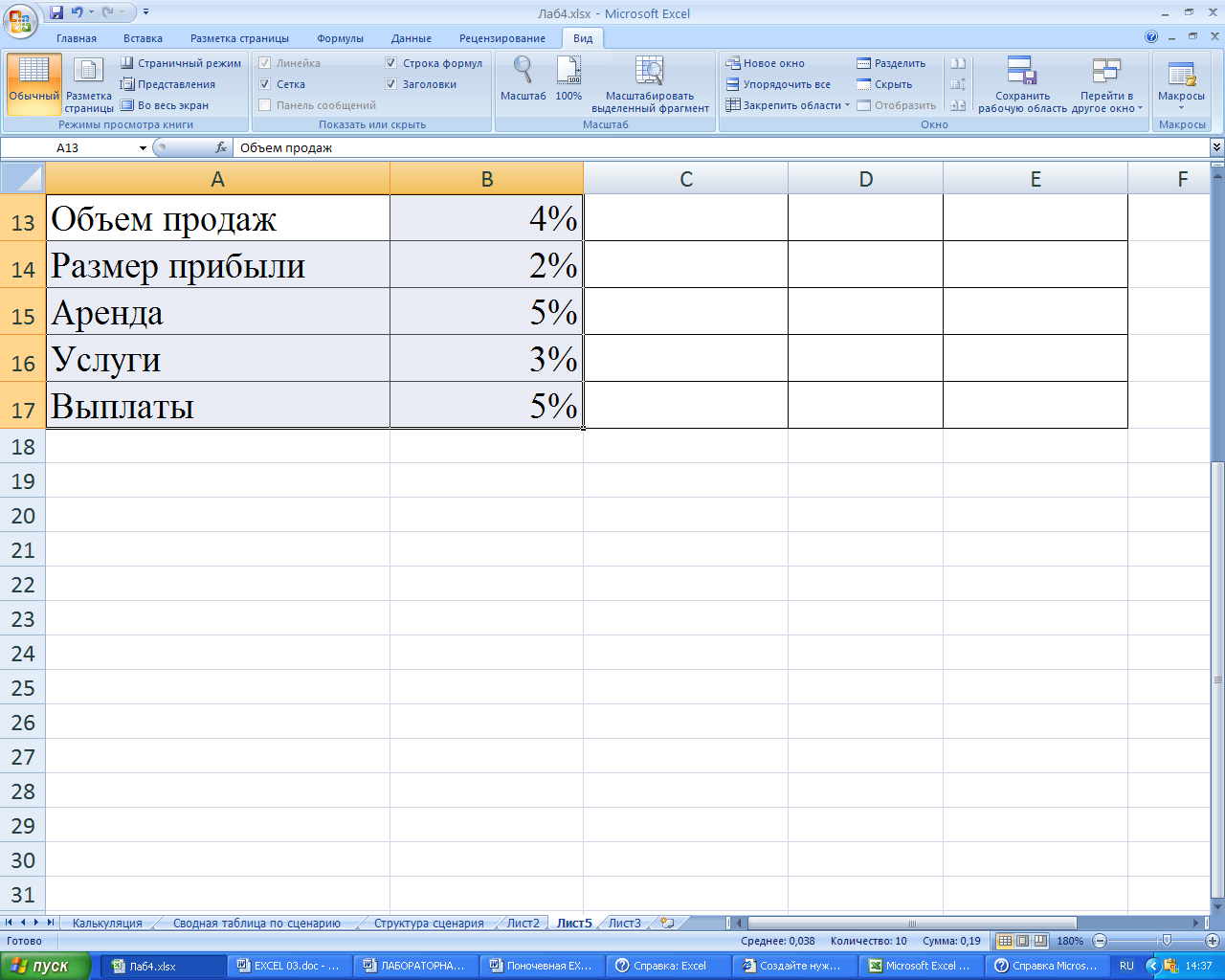
Task: Click the пуск Start button
Action: 45,966
